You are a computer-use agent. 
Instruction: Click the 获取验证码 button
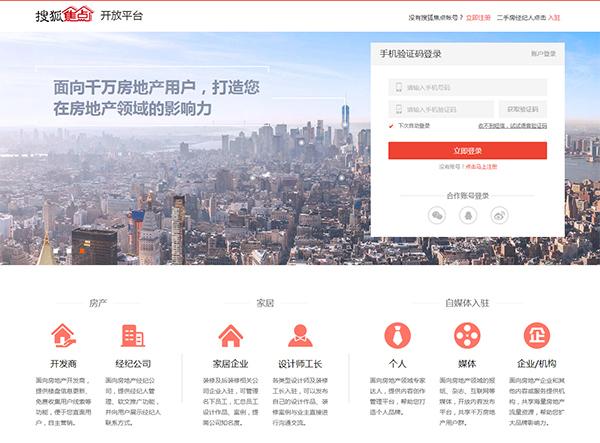click(522, 108)
